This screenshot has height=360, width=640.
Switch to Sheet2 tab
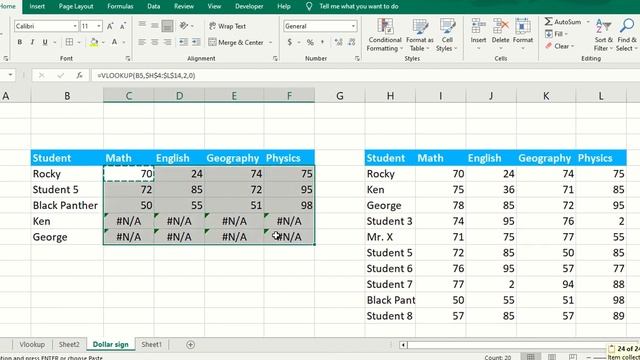pyautogui.click(x=69, y=344)
